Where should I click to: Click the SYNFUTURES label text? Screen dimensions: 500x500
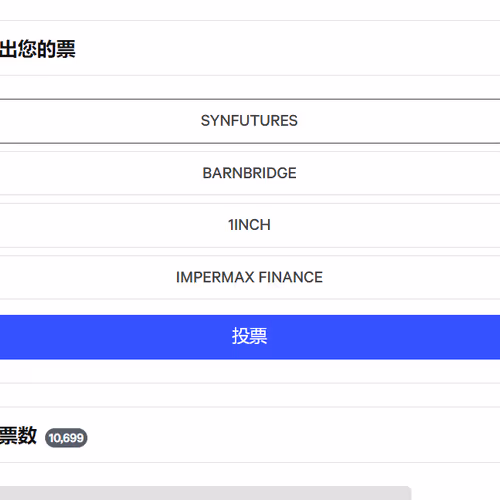point(249,121)
